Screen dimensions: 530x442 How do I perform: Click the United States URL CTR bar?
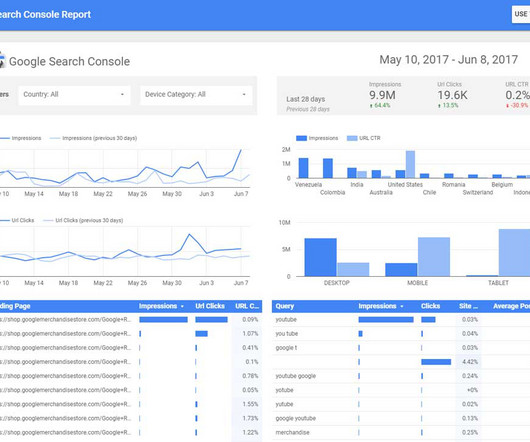[x=410, y=165]
